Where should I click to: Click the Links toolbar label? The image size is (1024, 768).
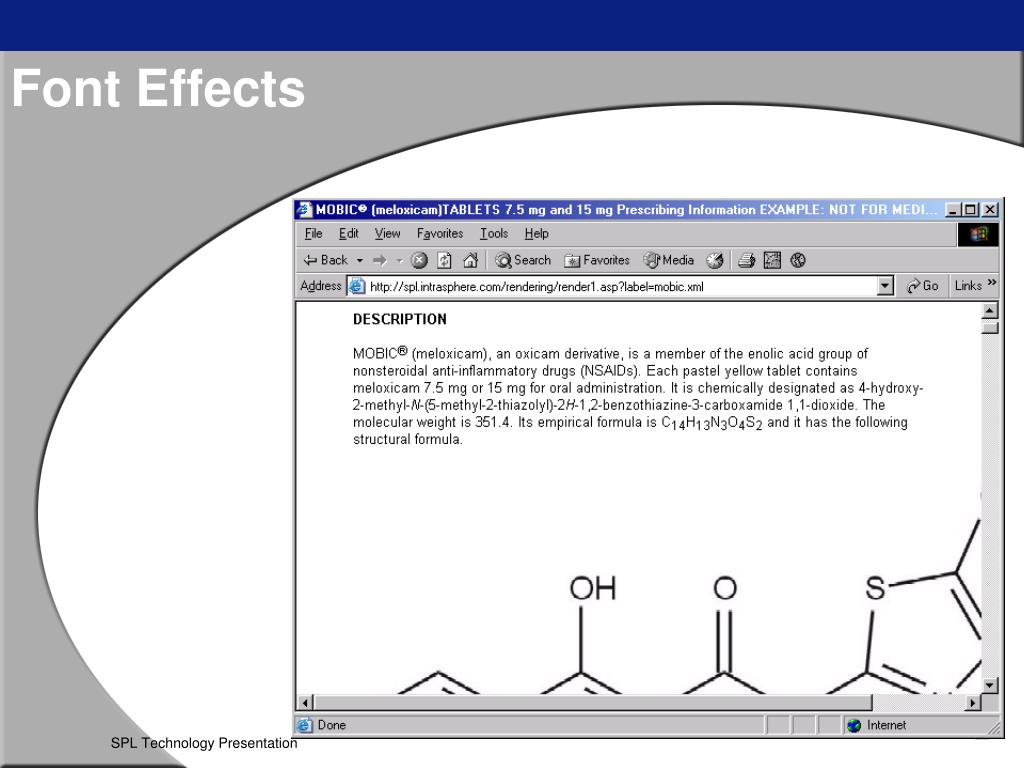tap(968, 286)
